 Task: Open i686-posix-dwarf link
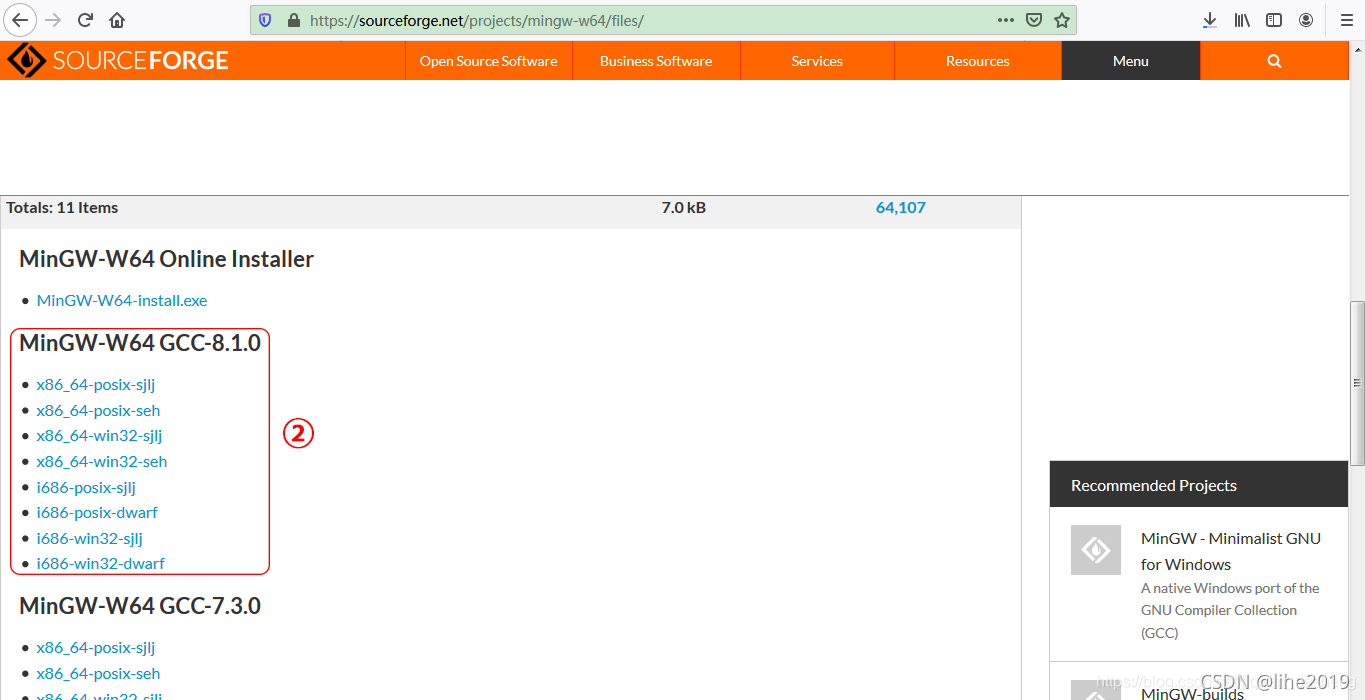[97, 512]
